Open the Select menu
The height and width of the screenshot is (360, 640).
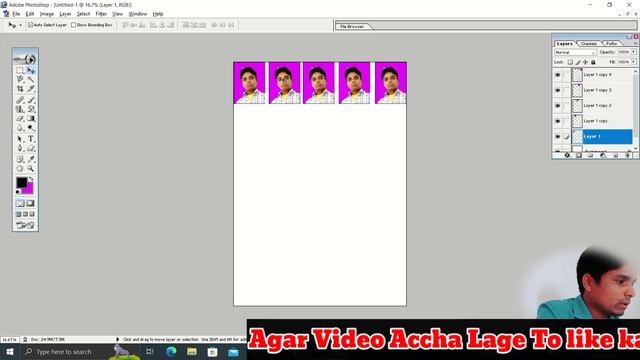click(83, 14)
